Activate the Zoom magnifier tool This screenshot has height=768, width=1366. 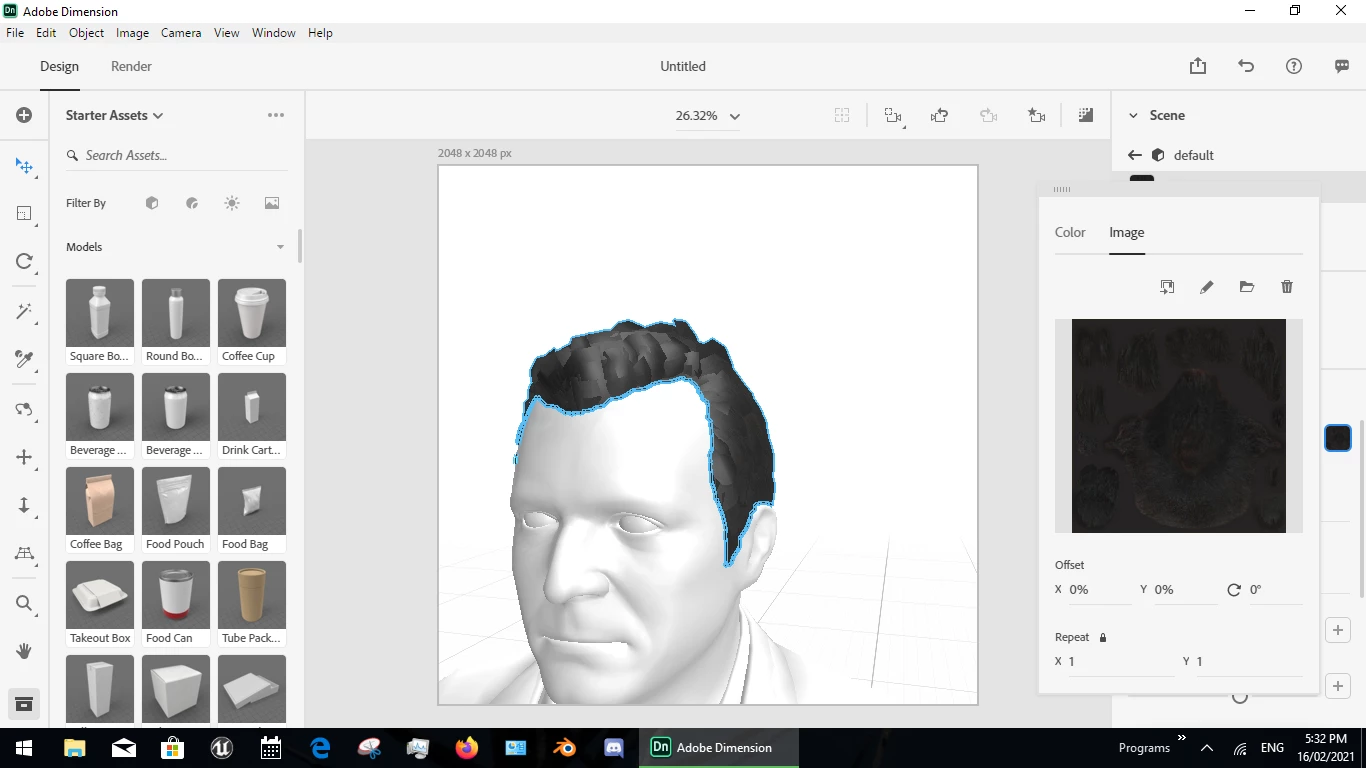(x=24, y=603)
